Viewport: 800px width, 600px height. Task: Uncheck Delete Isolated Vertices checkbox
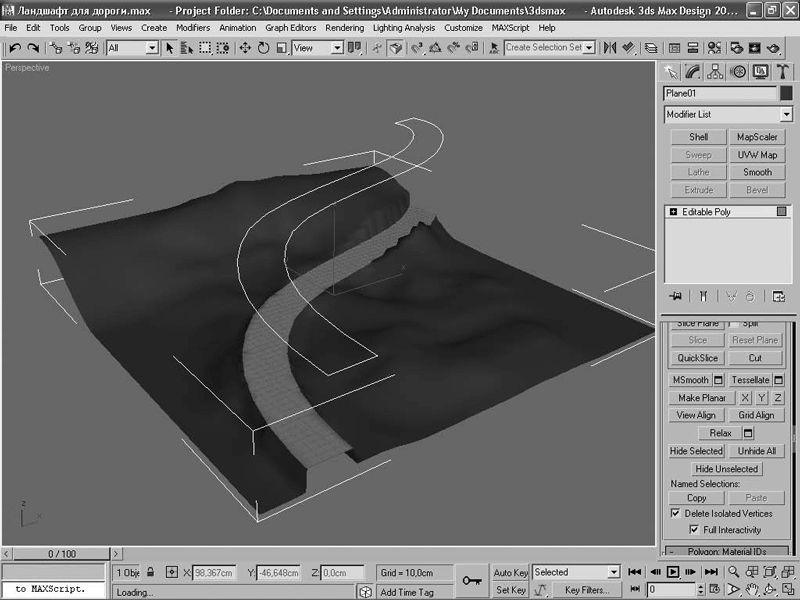click(675, 513)
